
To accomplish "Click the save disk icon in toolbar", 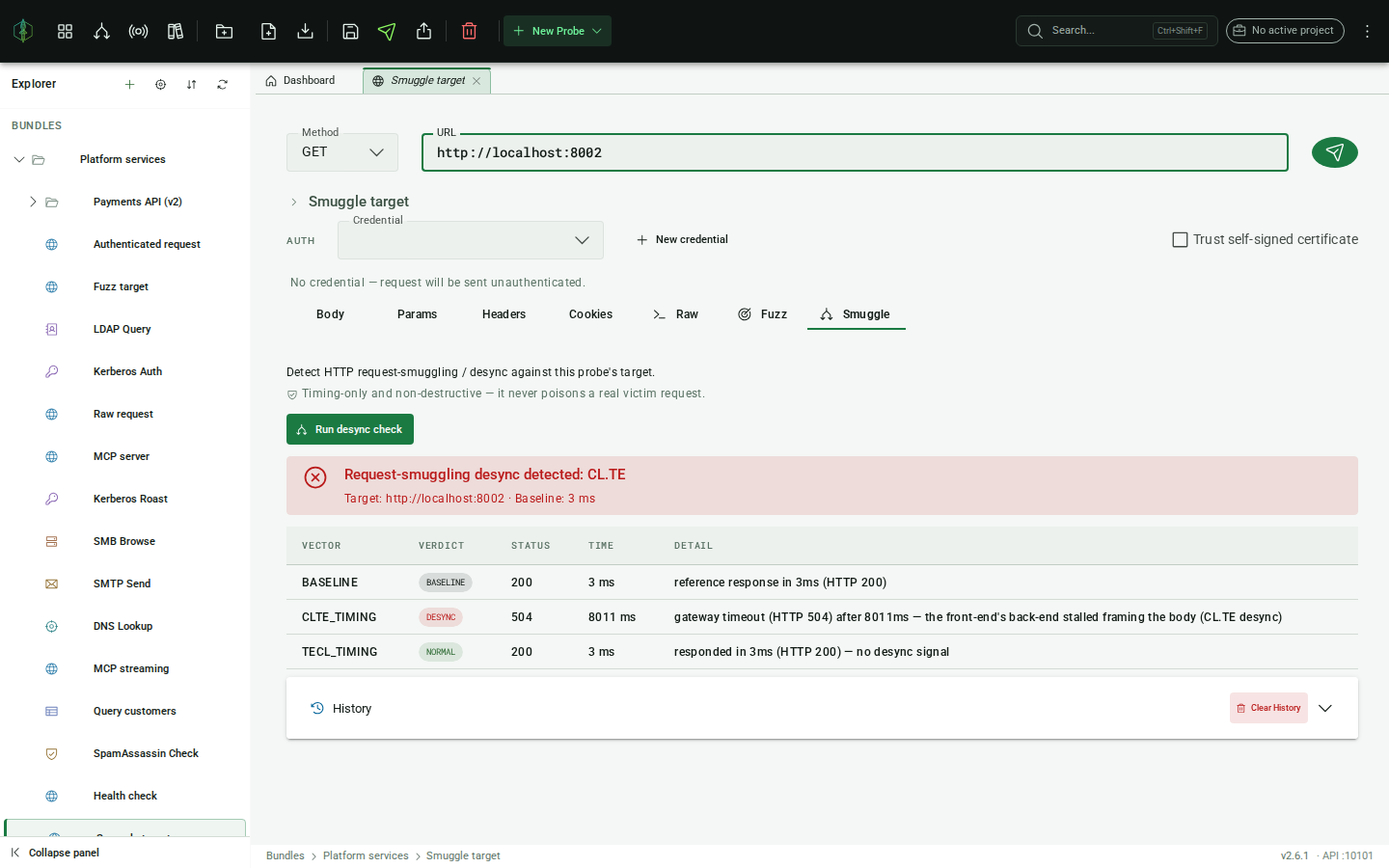I will 350,31.
